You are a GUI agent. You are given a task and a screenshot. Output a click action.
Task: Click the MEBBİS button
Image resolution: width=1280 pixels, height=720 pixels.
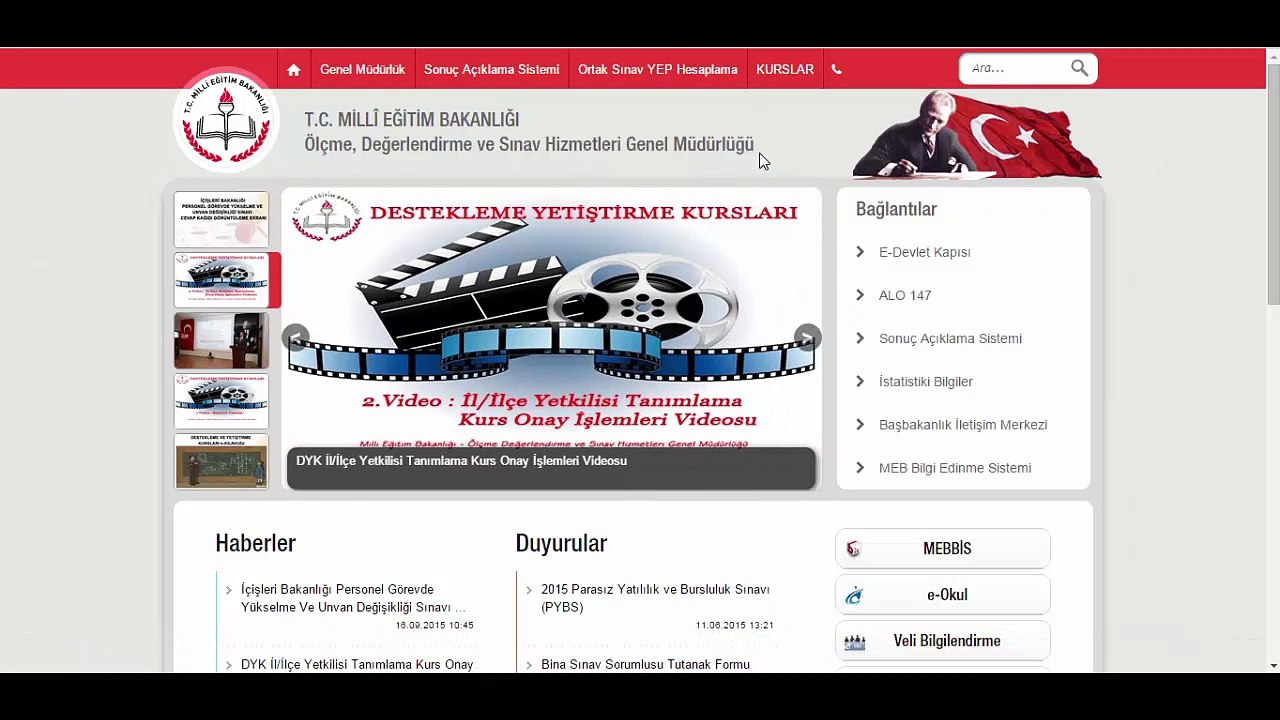tap(943, 549)
